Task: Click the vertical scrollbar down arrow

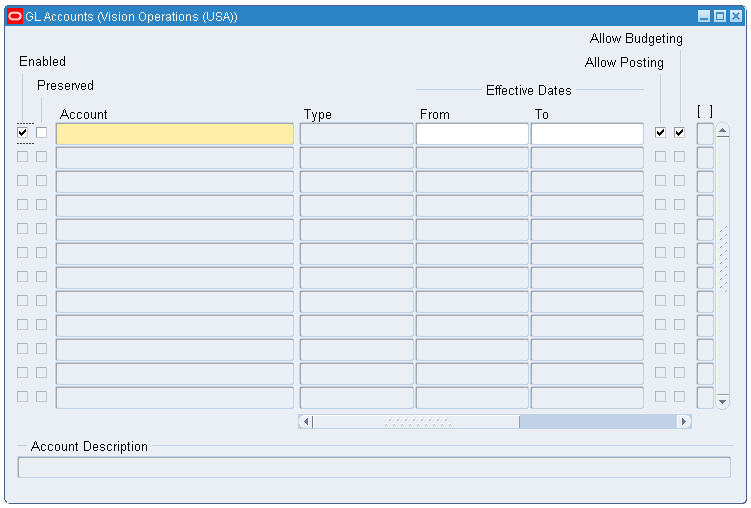Action: pyautogui.click(x=723, y=402)
